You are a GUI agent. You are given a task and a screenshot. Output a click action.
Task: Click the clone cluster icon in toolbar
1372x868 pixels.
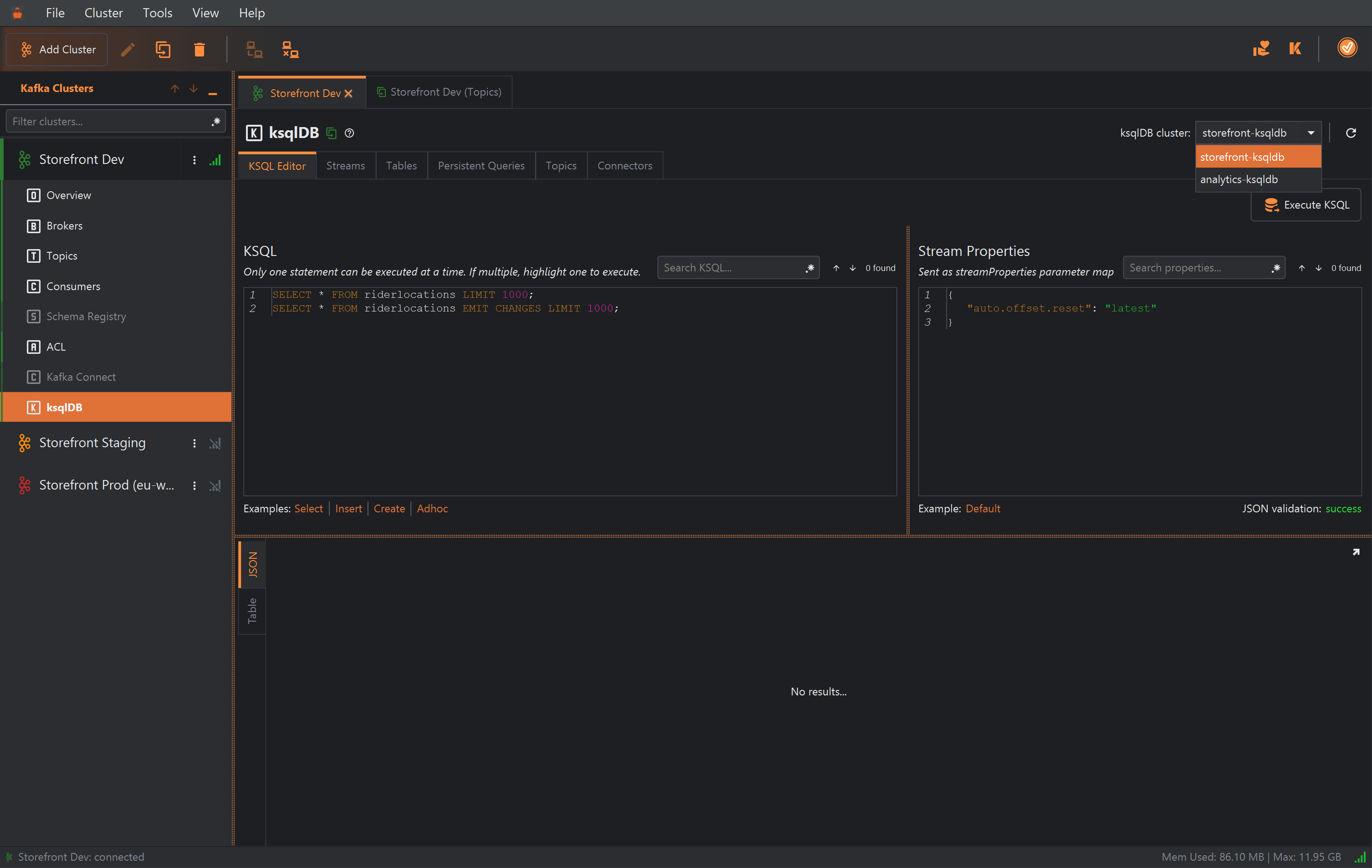tap(164, 50)
